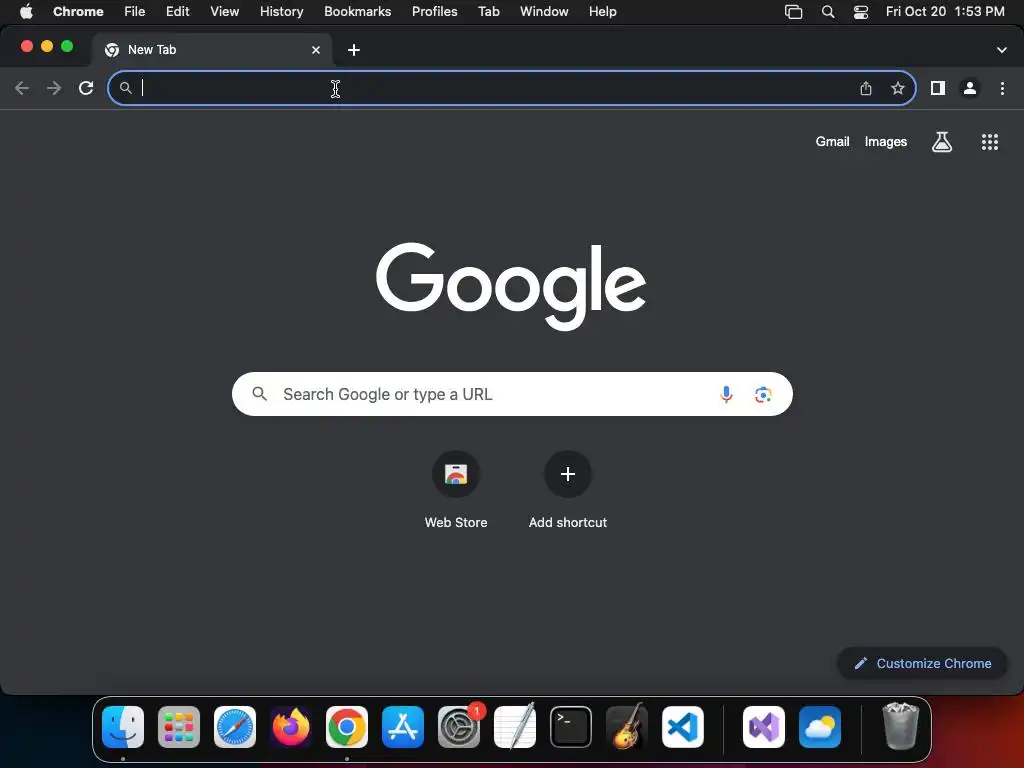Screen dimensions: 1024x768
Task: Open the Trash in the dock
Action: click(901, 727)
